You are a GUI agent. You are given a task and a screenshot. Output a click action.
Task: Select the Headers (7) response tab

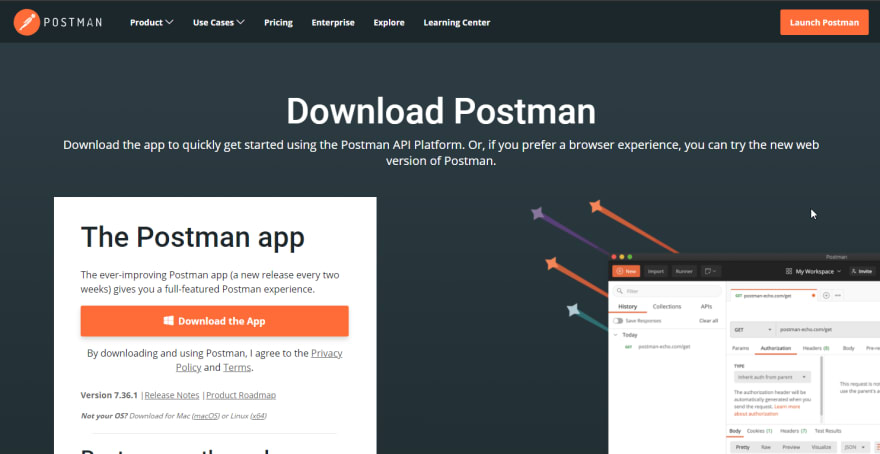pyautogui.click(x=793, y=431)
